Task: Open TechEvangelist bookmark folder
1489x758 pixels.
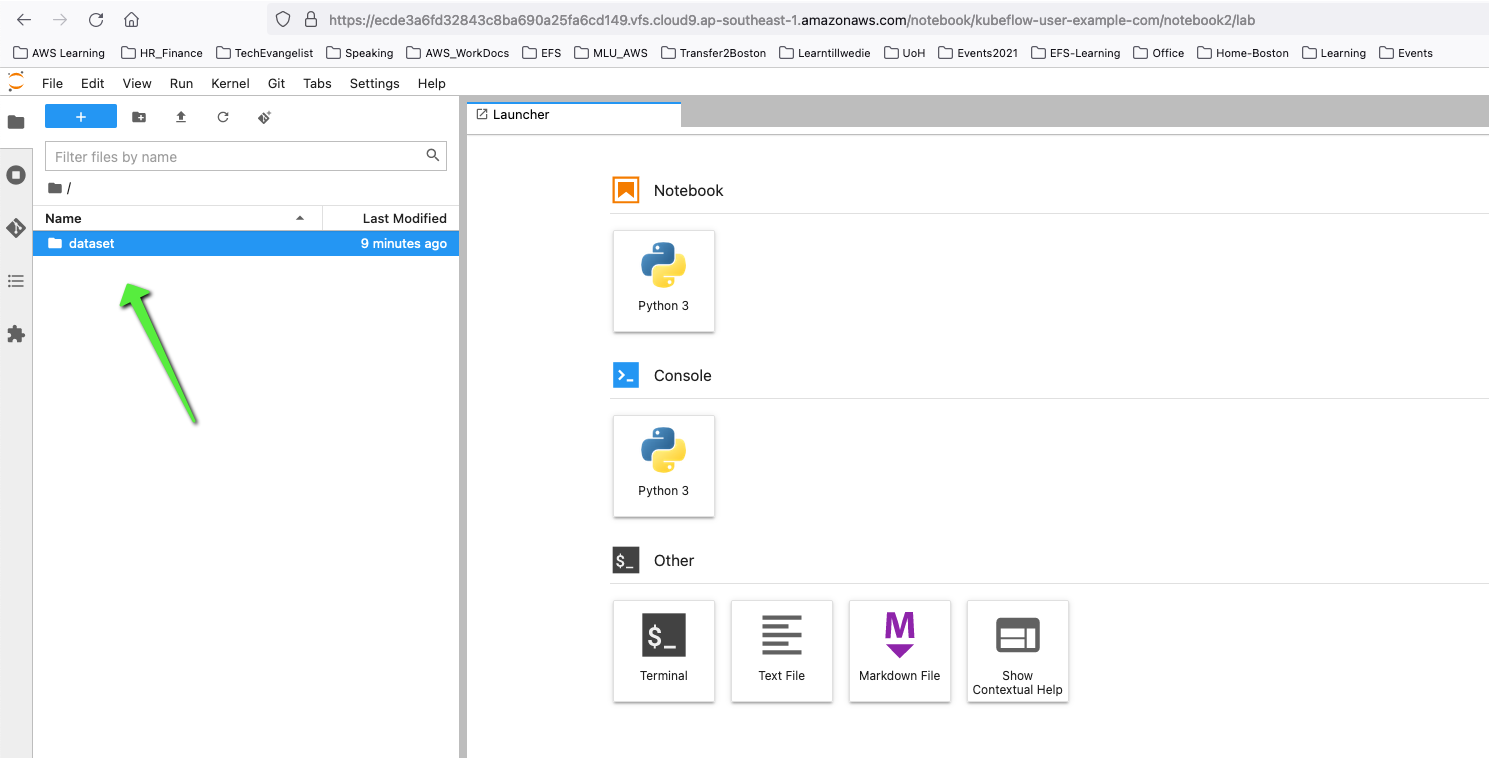Action: coord(264,53)
